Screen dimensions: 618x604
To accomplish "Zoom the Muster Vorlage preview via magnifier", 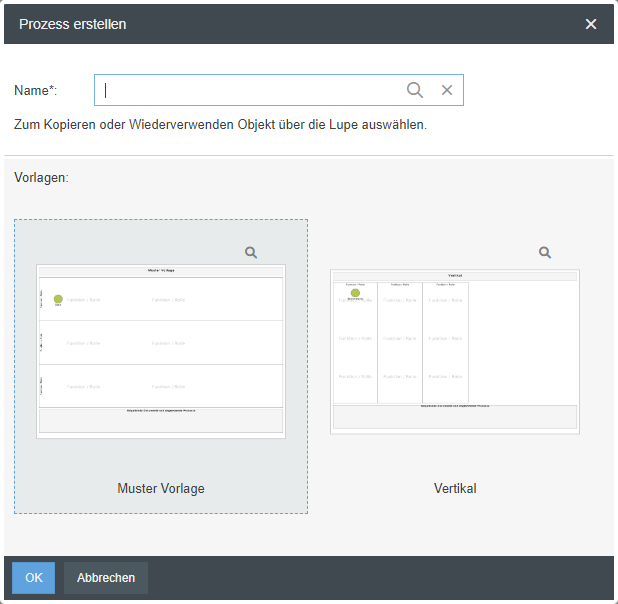I will coord(251,253).
